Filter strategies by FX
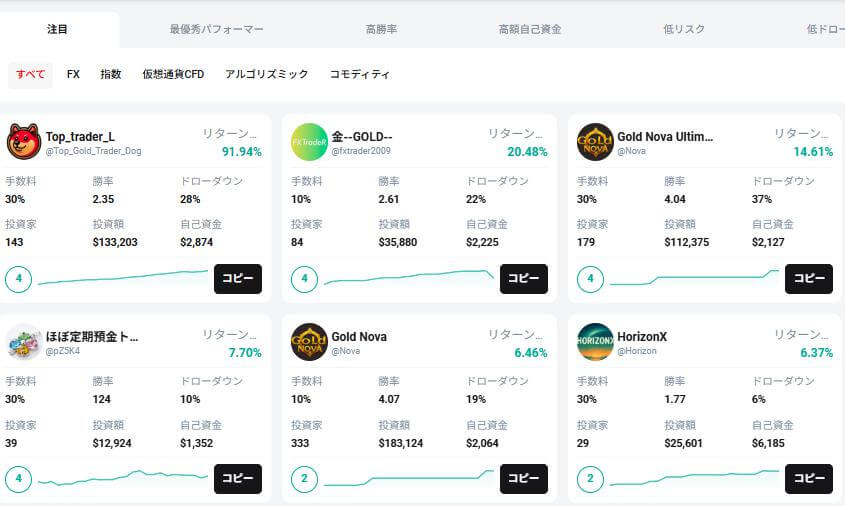Screen dimensions: 845x506 coord(73,74)
